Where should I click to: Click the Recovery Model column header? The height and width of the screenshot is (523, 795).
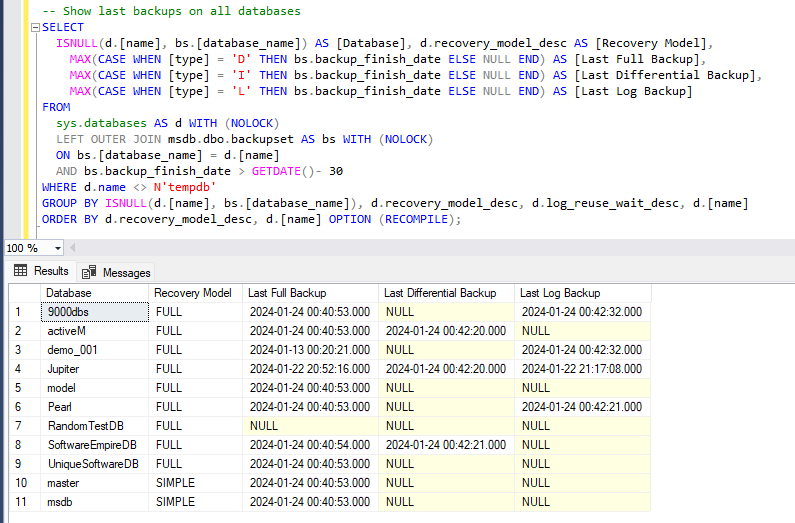click(192, 293)
